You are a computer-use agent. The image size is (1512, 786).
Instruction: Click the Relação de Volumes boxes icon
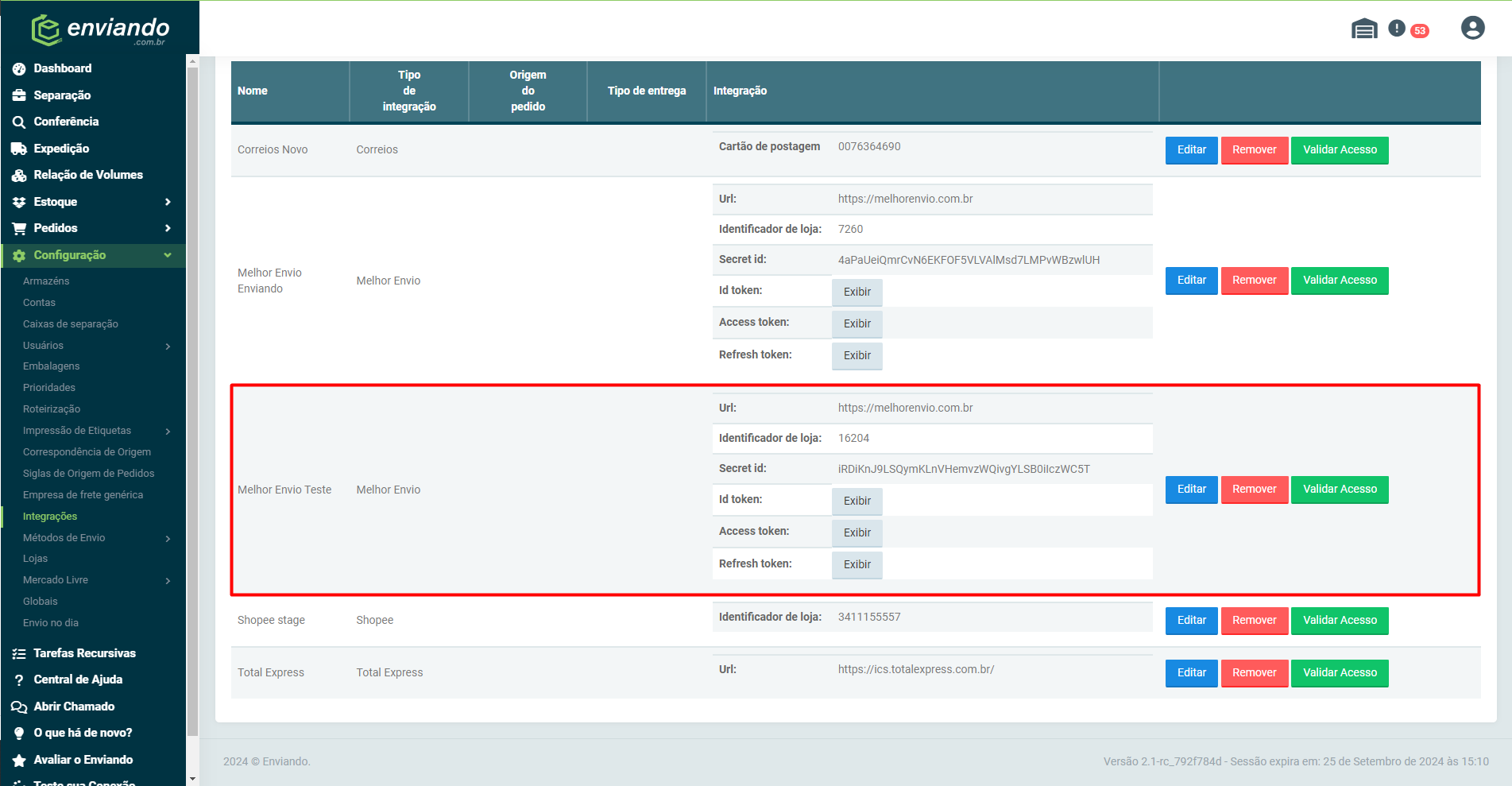(19, 176)
